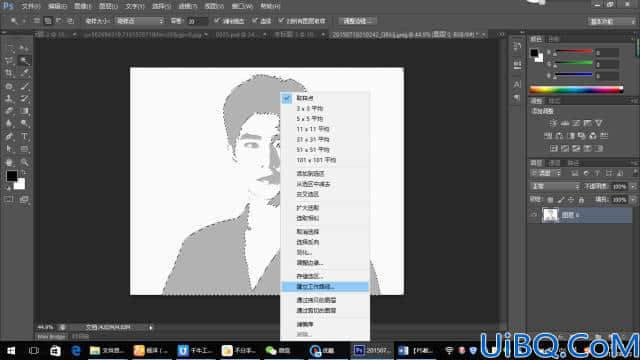This screenshot has width=640, height=360.
Task: Select the Rectangular Marquee tool
Action: [x=9, y=49]
